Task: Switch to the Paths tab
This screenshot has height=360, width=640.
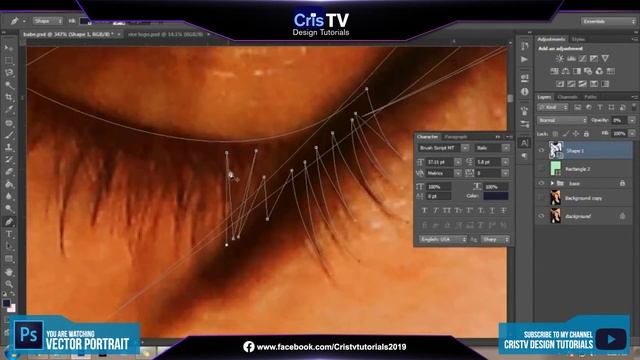Action: 590,97
